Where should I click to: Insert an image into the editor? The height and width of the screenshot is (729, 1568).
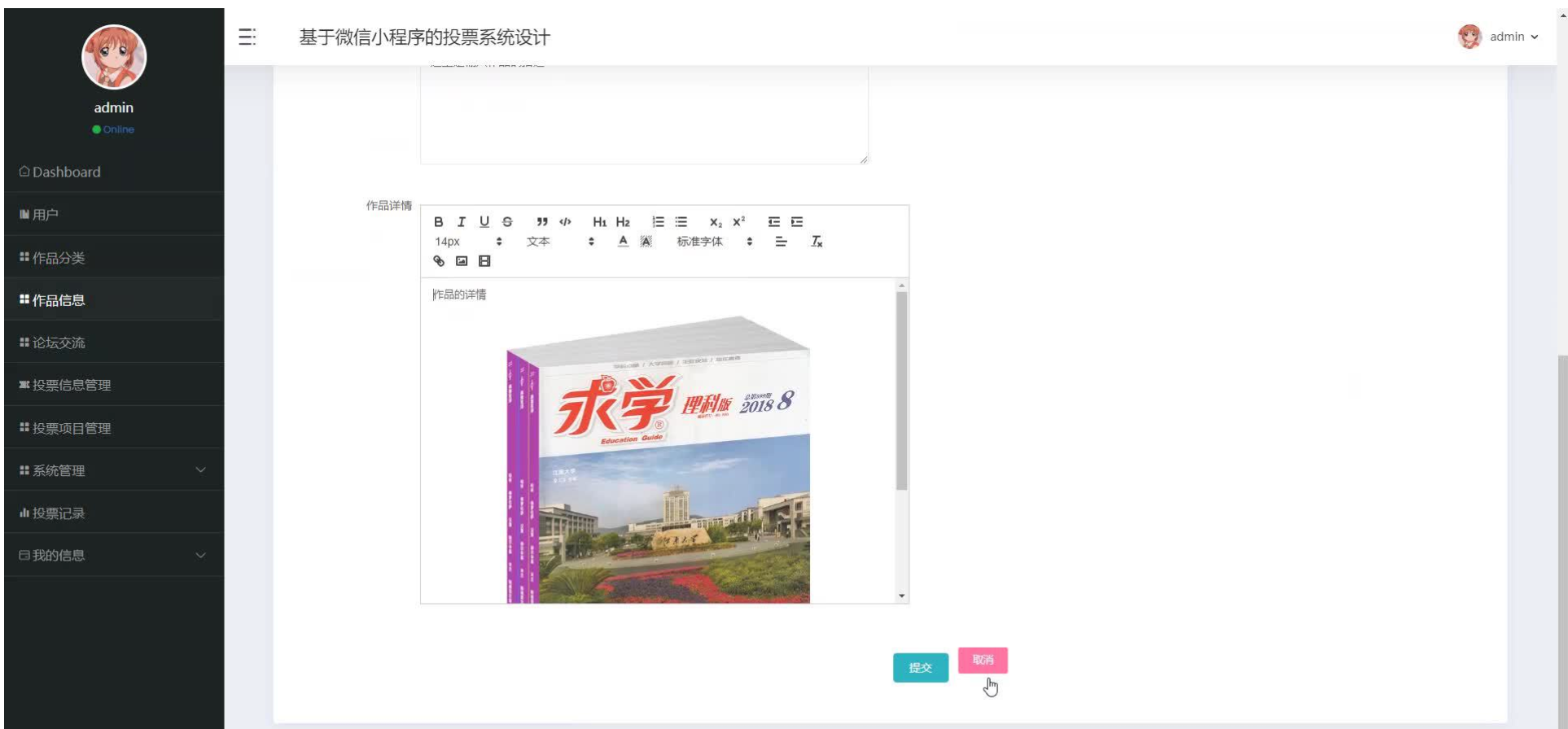pyautogui.click(x=462, y=261)
